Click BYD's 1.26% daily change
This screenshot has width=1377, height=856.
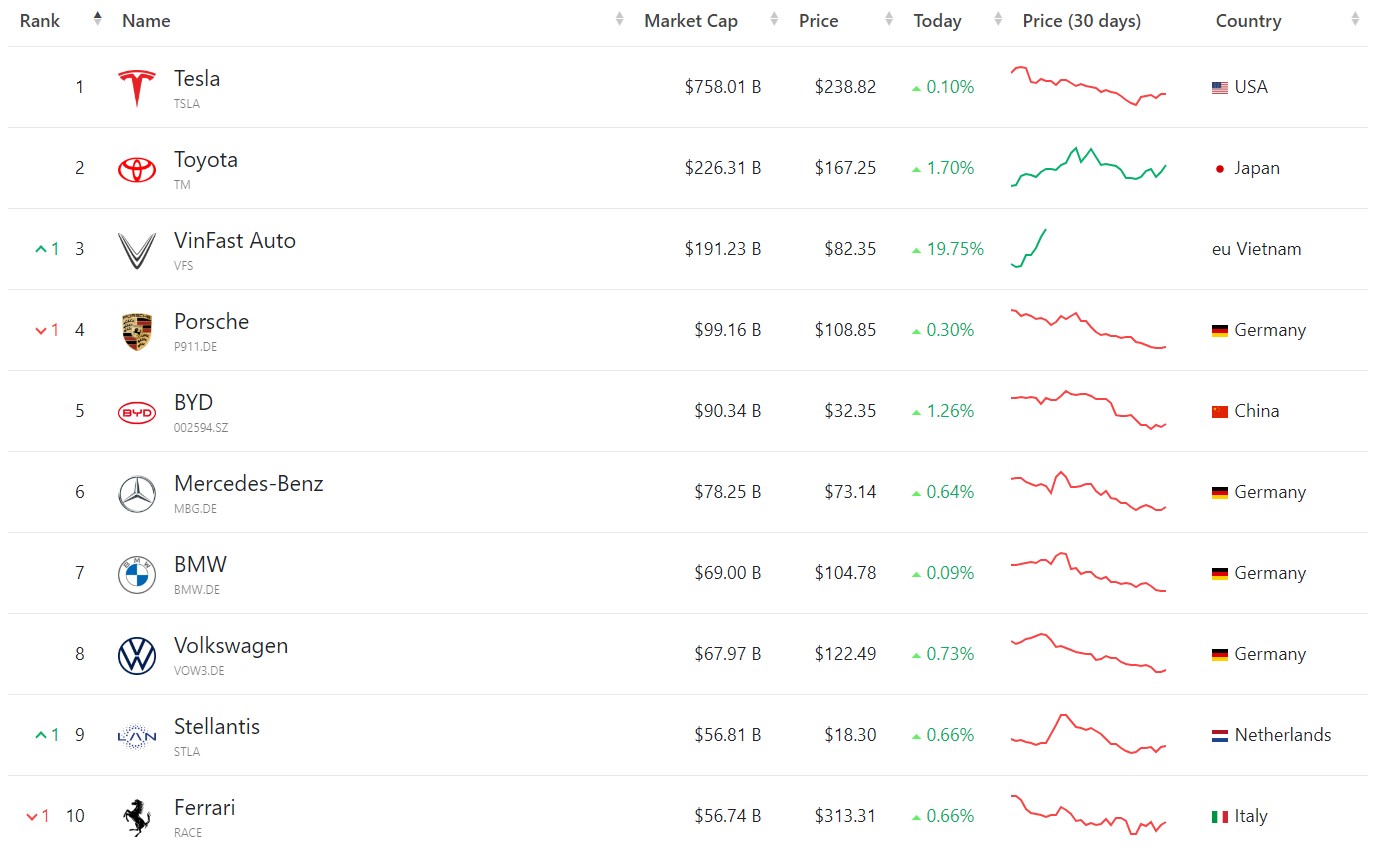point(950,412)
